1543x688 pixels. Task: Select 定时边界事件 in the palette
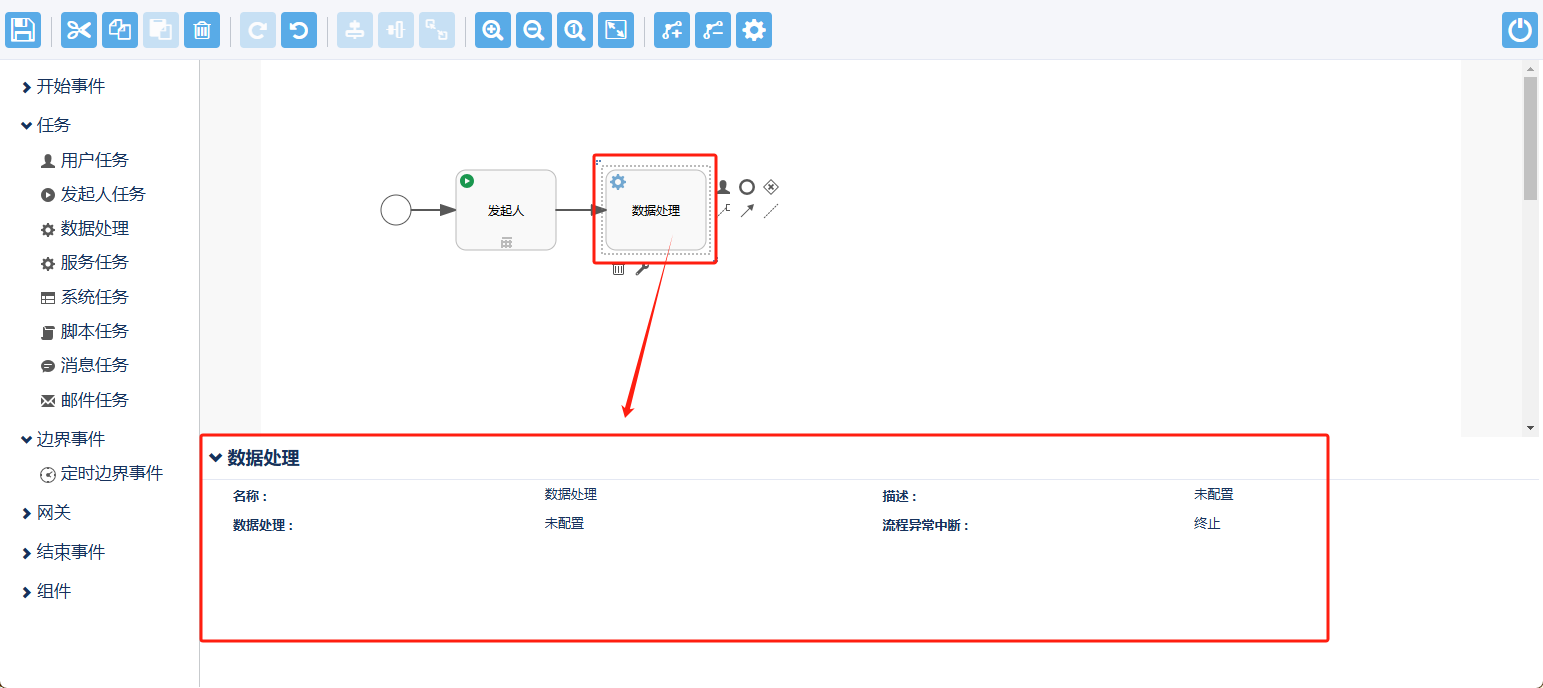111,473
